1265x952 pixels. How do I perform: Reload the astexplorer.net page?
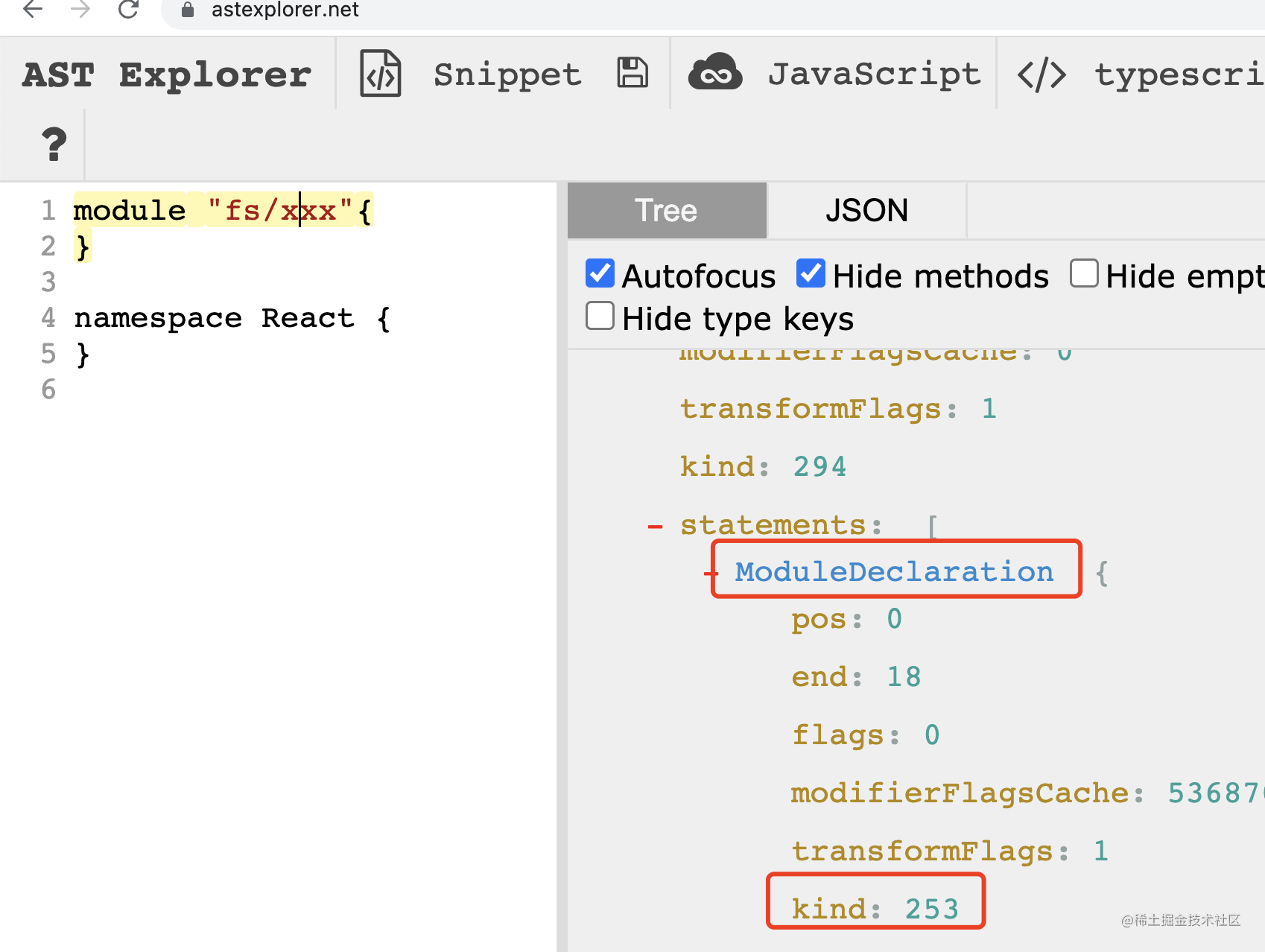pos(128,10)
